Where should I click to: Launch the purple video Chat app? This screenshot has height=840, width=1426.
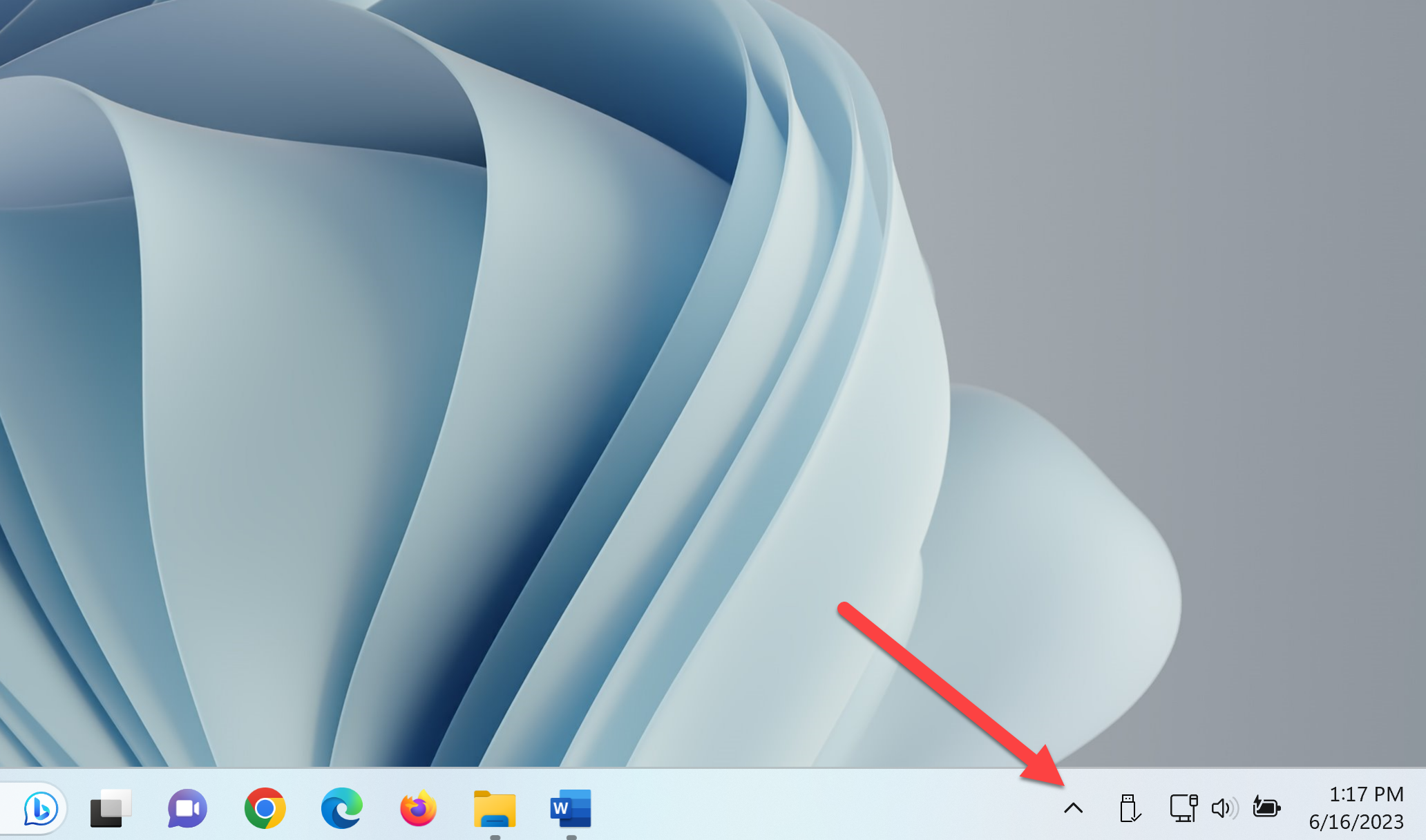(187, 808)
